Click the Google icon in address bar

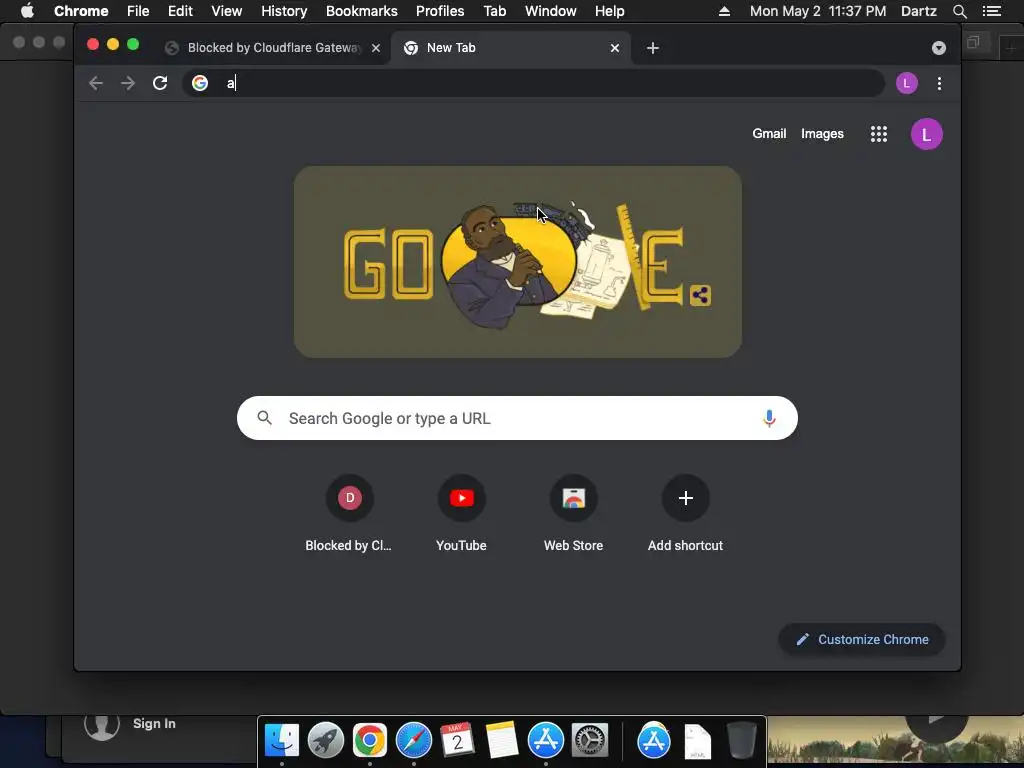click(200, 83)
